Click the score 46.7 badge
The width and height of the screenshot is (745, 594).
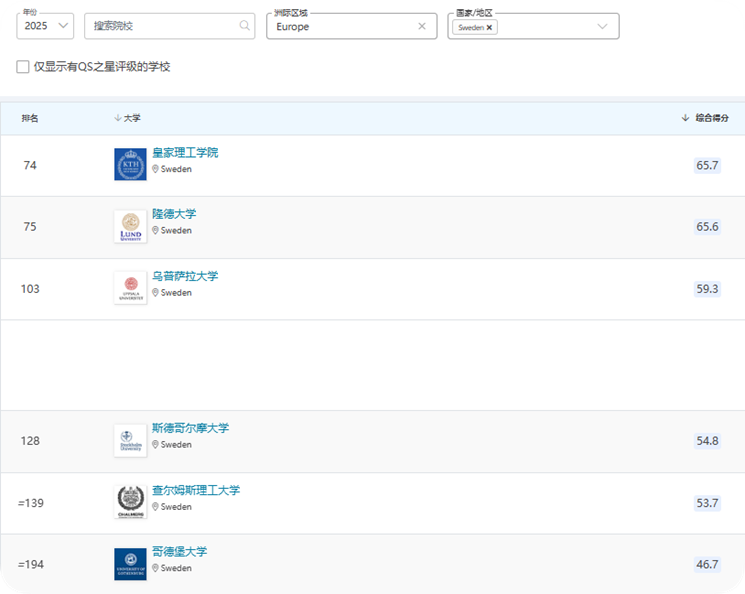[707, 565]
